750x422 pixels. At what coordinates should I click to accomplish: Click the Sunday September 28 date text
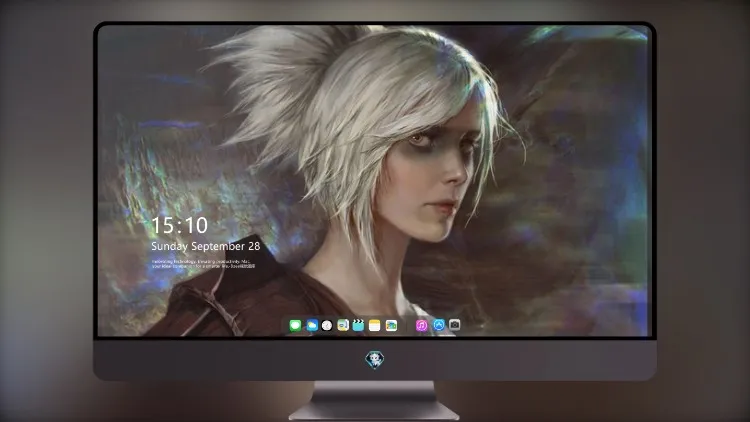[206, 246]
